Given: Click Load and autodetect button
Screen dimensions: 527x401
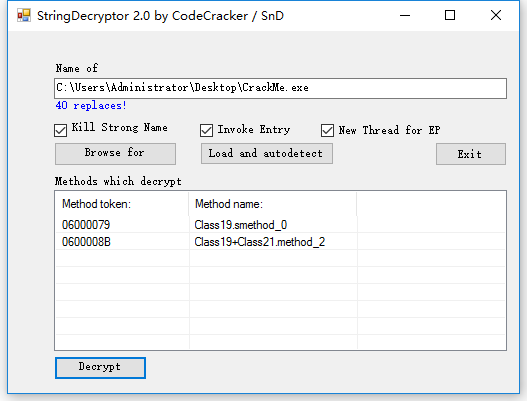Looking at the screenshot, I should point(267,154).
